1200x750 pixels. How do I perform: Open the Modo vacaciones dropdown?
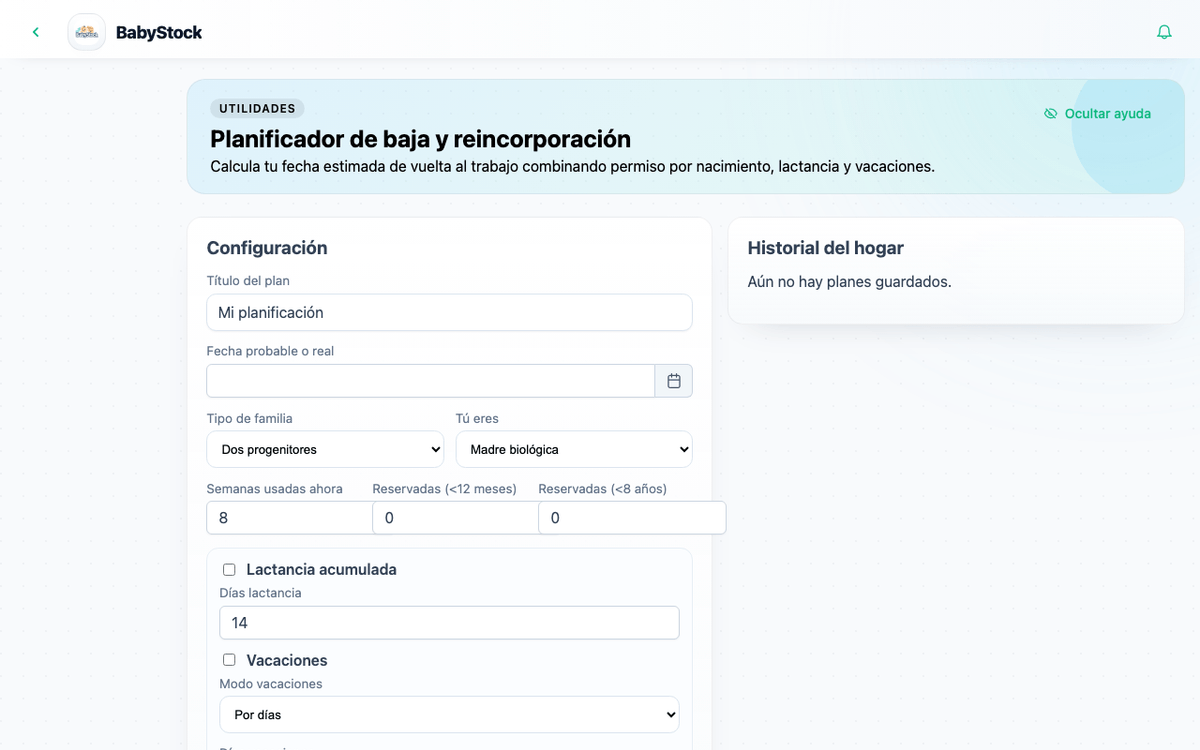[x=449, y=715]
